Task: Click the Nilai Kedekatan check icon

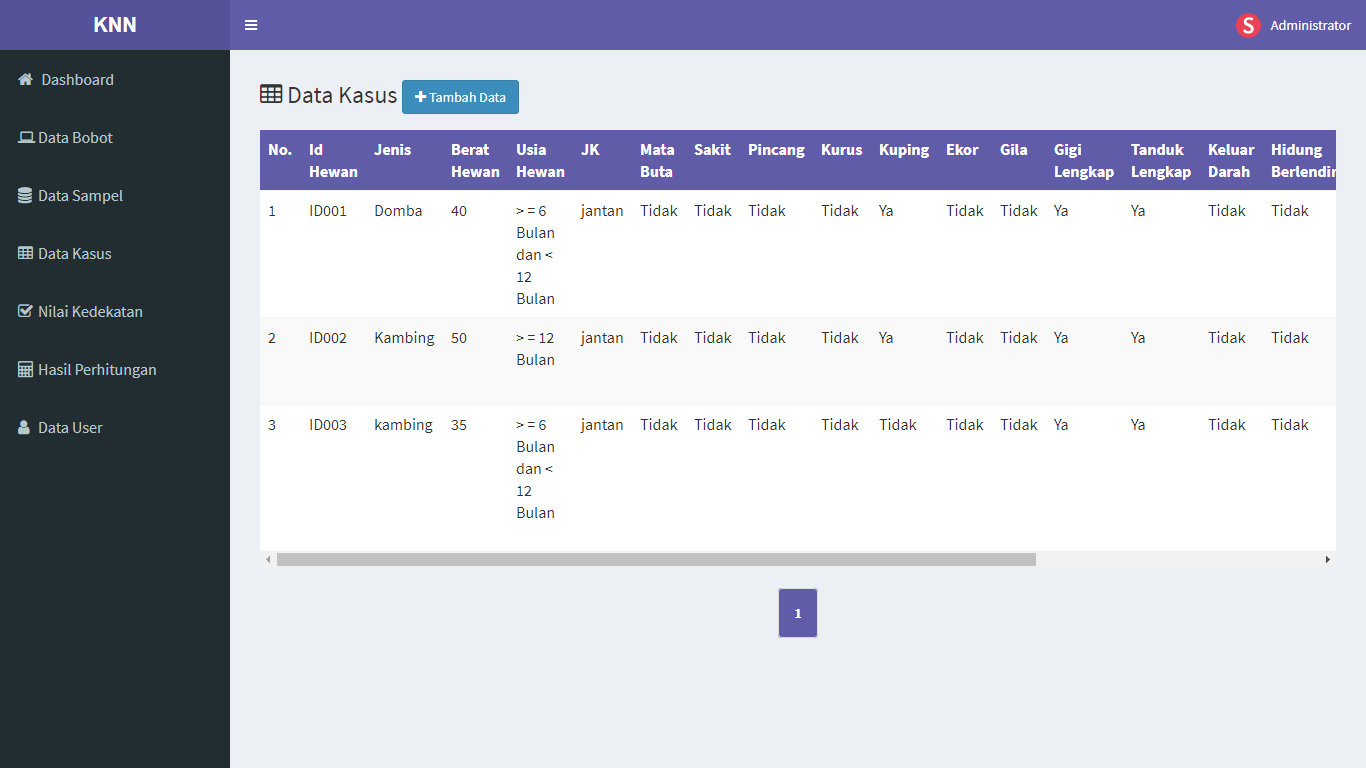Action: coord(26,311)
